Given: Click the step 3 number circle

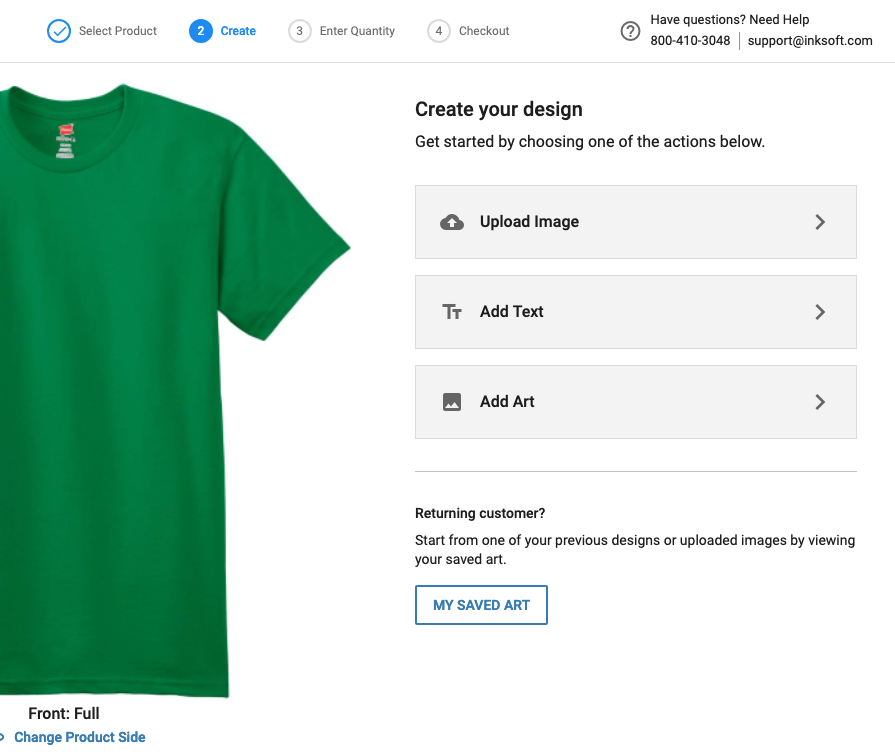Looking at the screenshot, I should [299, 31].
